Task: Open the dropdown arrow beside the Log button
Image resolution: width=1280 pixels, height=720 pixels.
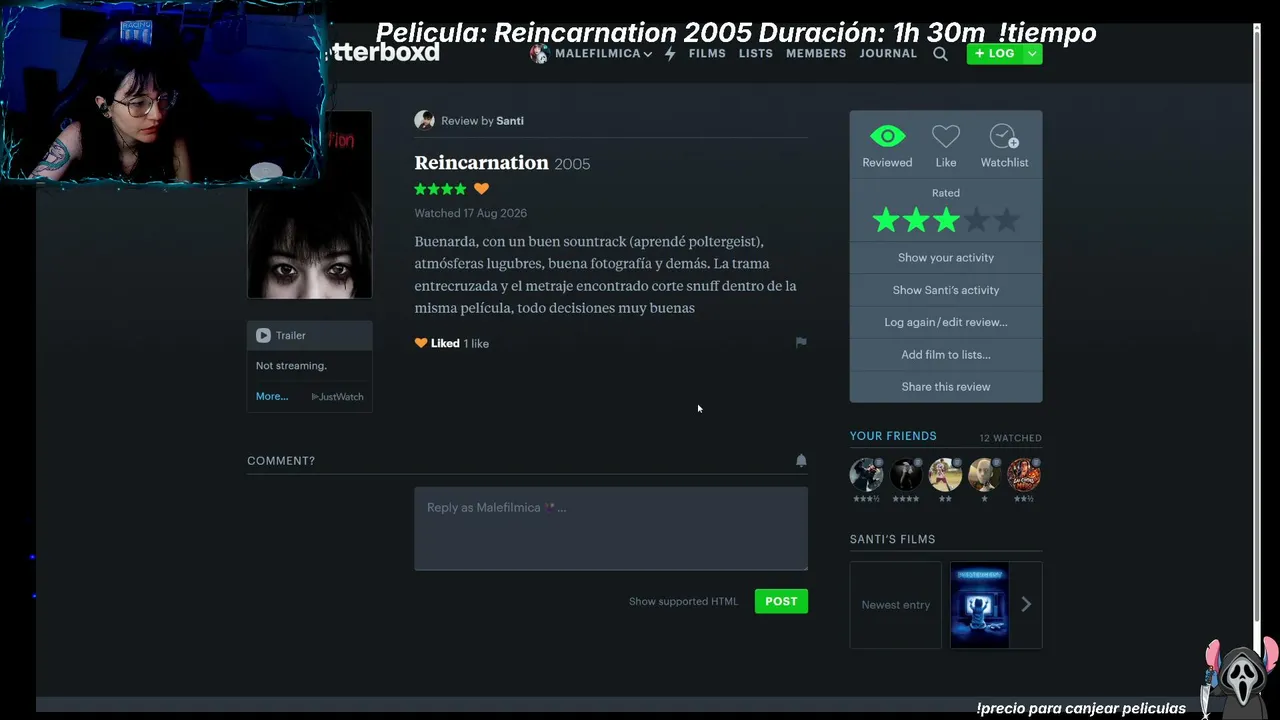Action: (x=1032, y=54)
